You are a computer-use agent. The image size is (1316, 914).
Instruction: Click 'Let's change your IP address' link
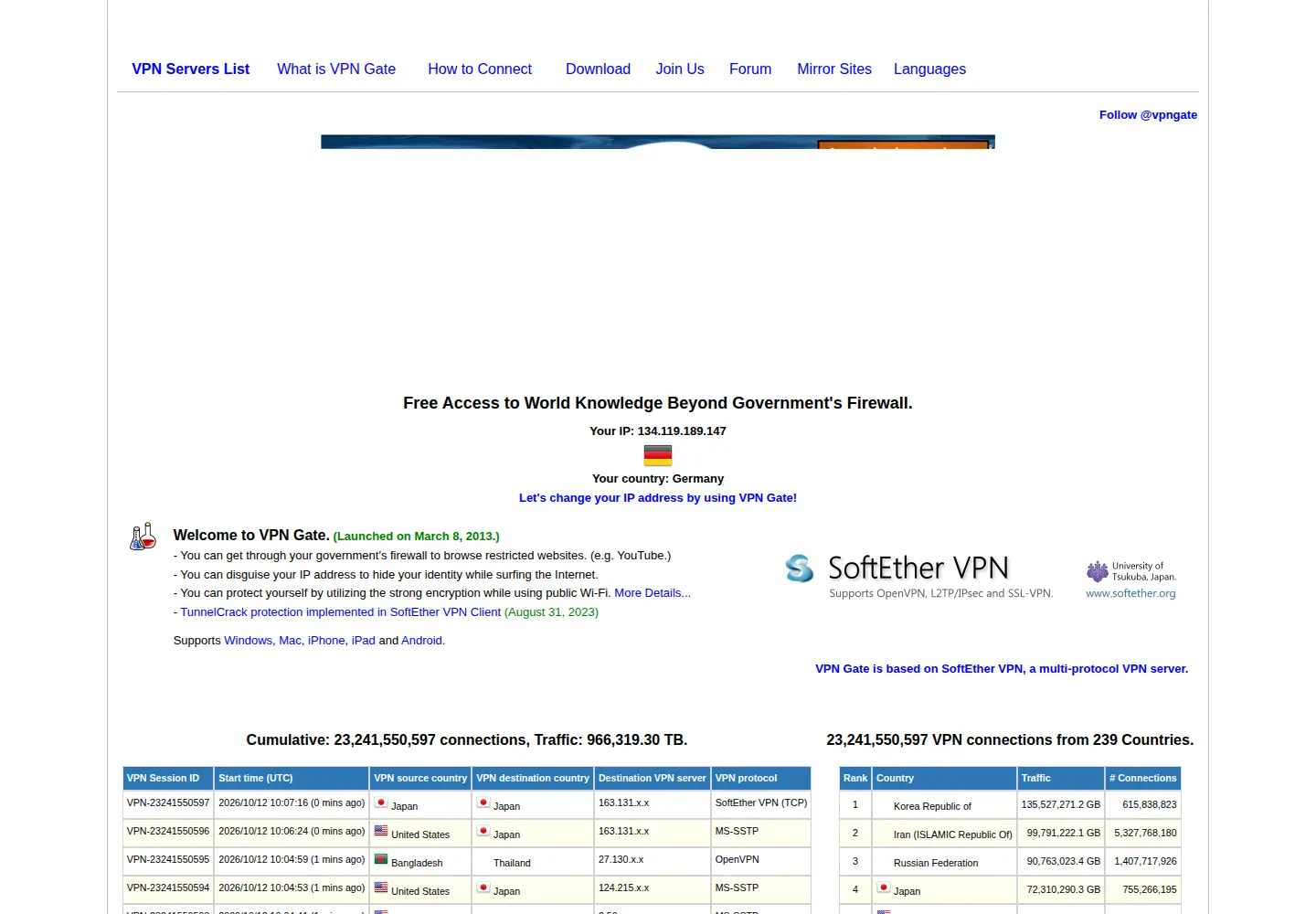(x=658, y=498)
